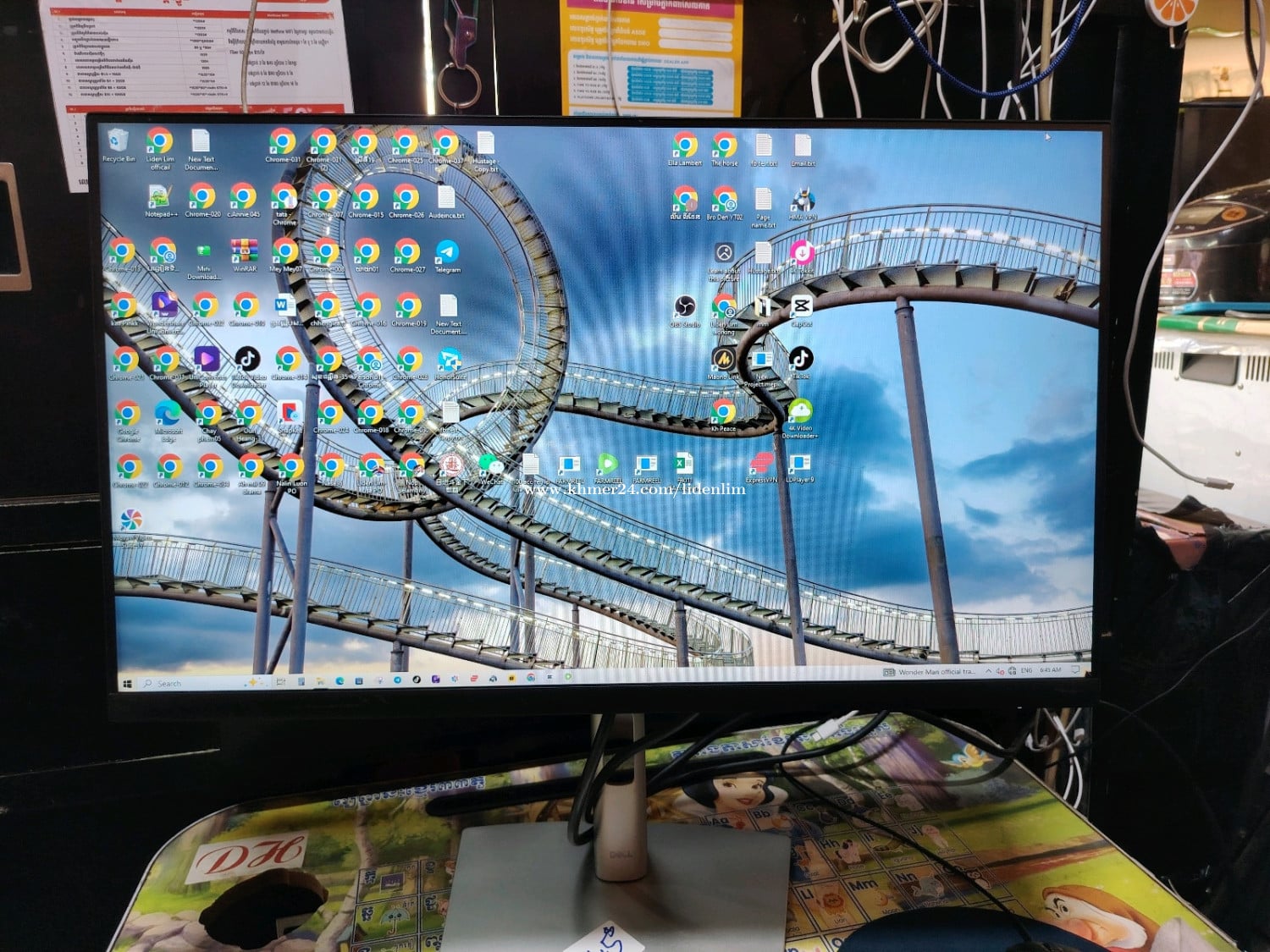Image resolution: width=1270 pixels, height=952 pixels.
Task: Open the Kh Peace Chrome shortcut
Action: tap(723, 412)
